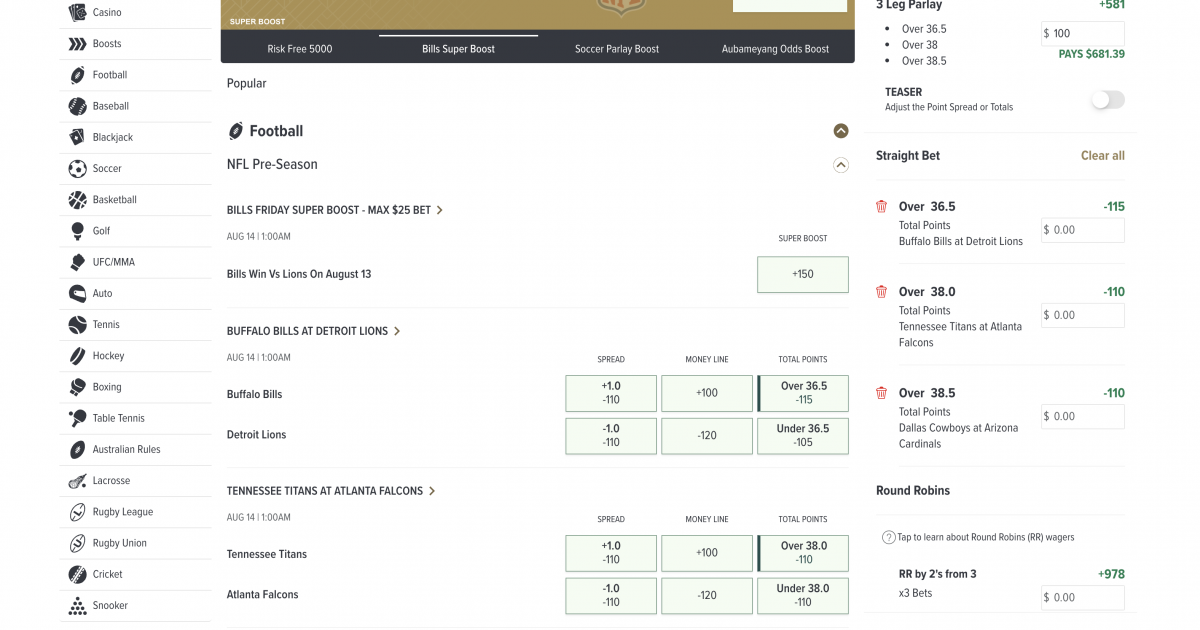1200x630 pixels.
Task: Open the Round Robins help tooltip
Action: pyautogui.click(x=887, y=537)
